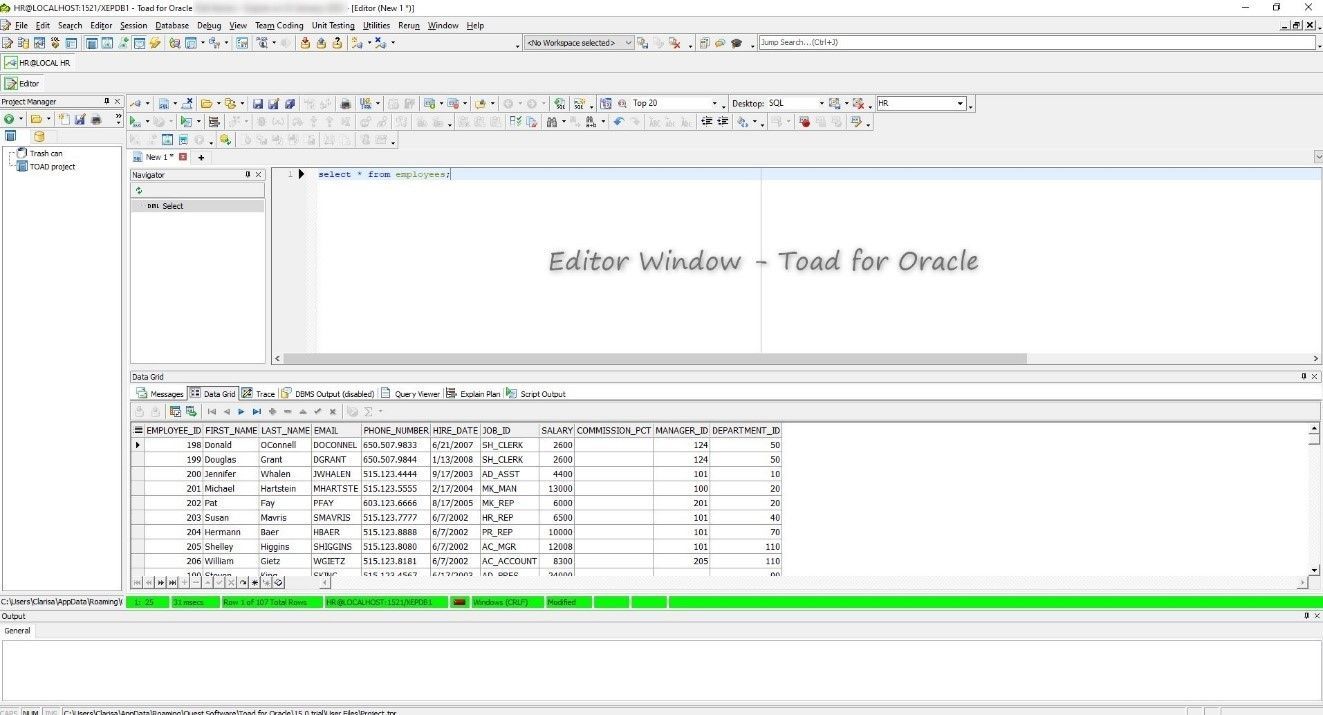Click the SALARY column header
Viewport: 1323px width, 715px height.
pos(557,430)
